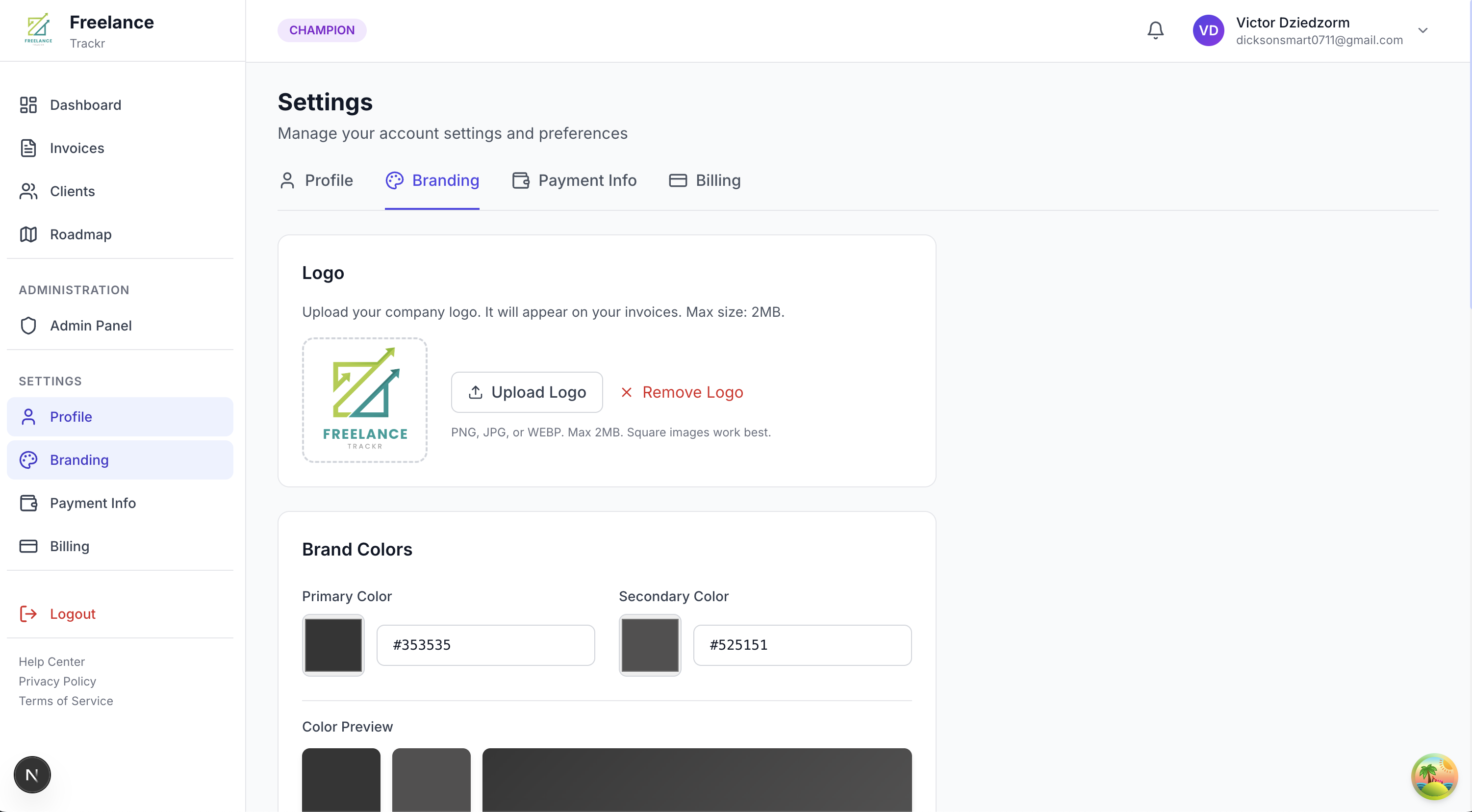Click the Upload Logo button
The width and height of the screenshot is (1472, 812).
click(526, 392)
